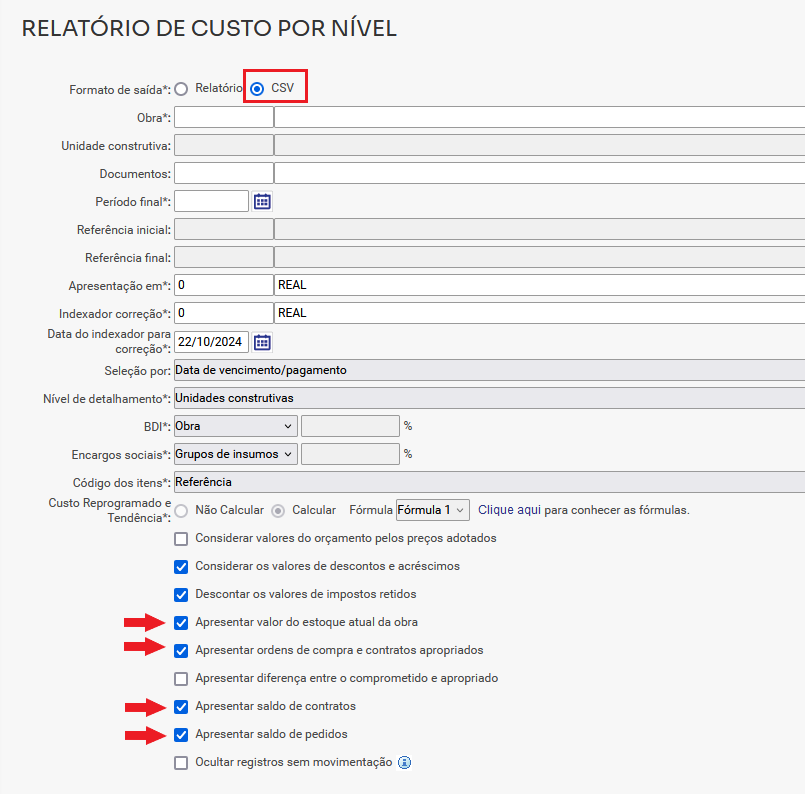
Task: Open Código dos itens field Referência
Action: tap(489, 482)
